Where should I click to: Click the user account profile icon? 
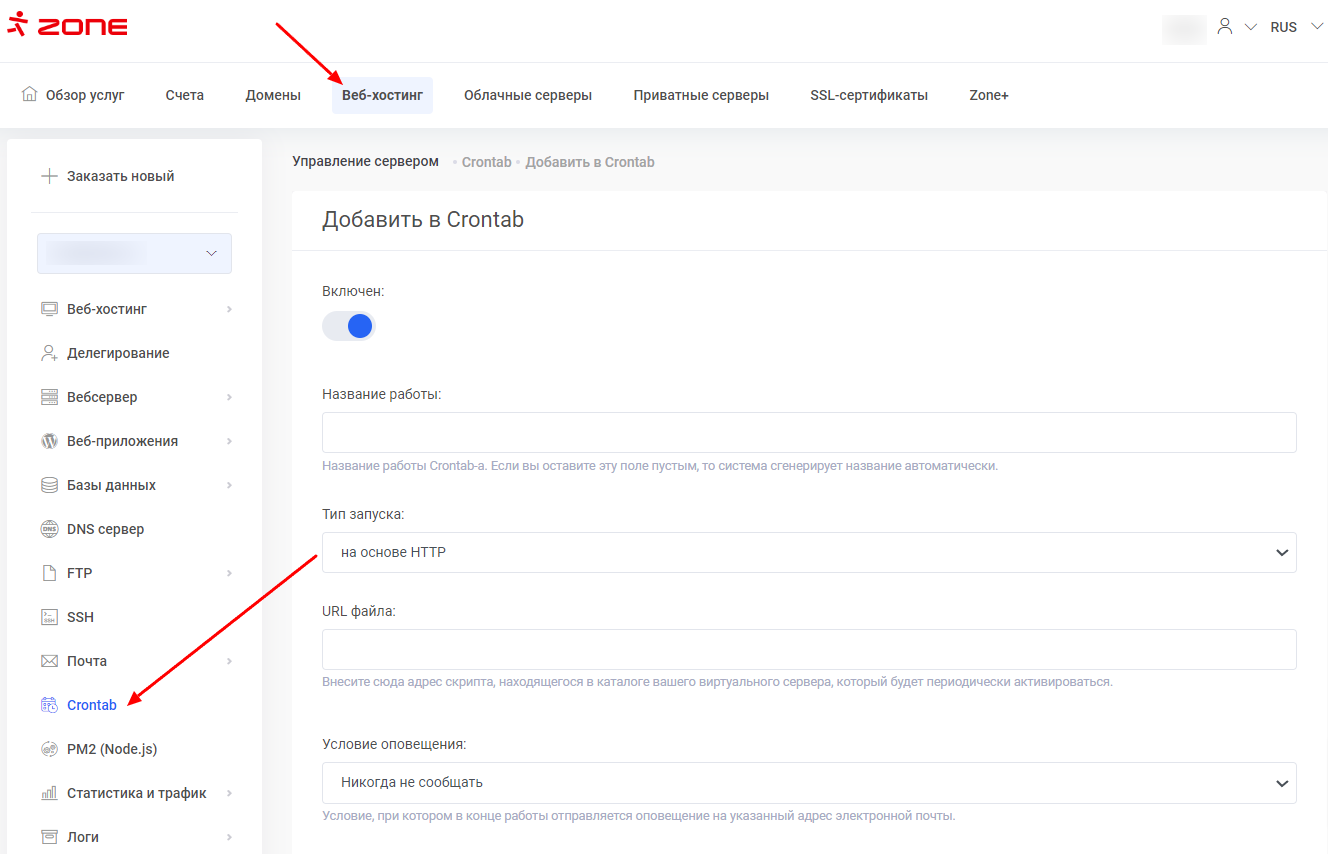click(x=1224, y=27)
